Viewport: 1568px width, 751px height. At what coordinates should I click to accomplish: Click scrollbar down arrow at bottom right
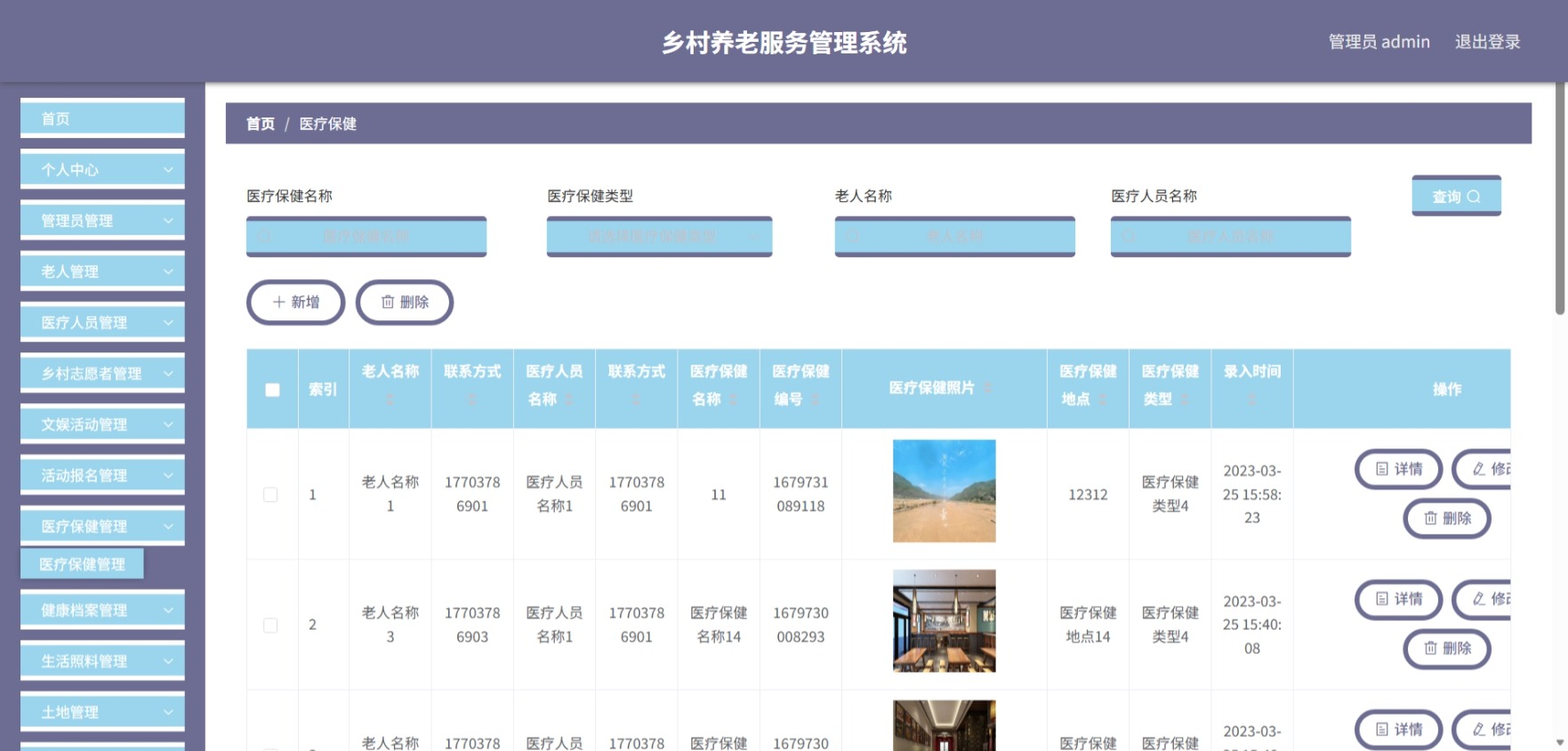[1560, 742]
